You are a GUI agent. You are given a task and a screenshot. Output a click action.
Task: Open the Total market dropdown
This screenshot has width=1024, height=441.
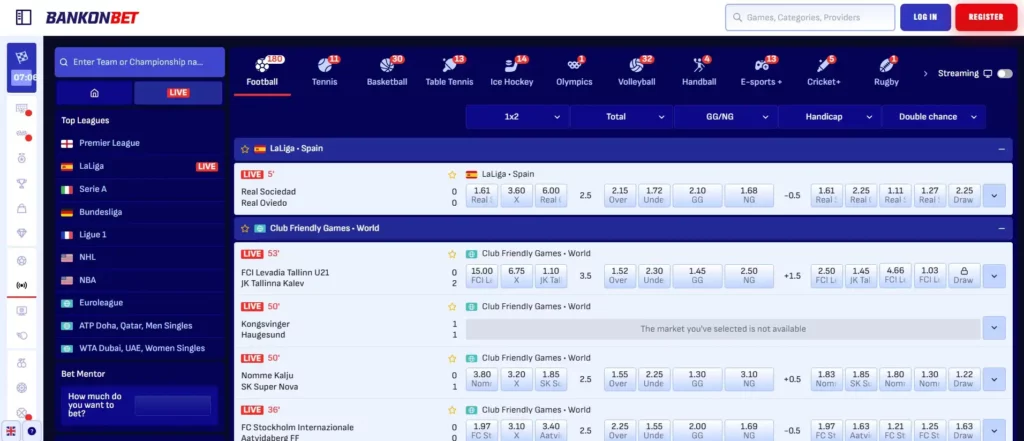(x=621, y=117)
